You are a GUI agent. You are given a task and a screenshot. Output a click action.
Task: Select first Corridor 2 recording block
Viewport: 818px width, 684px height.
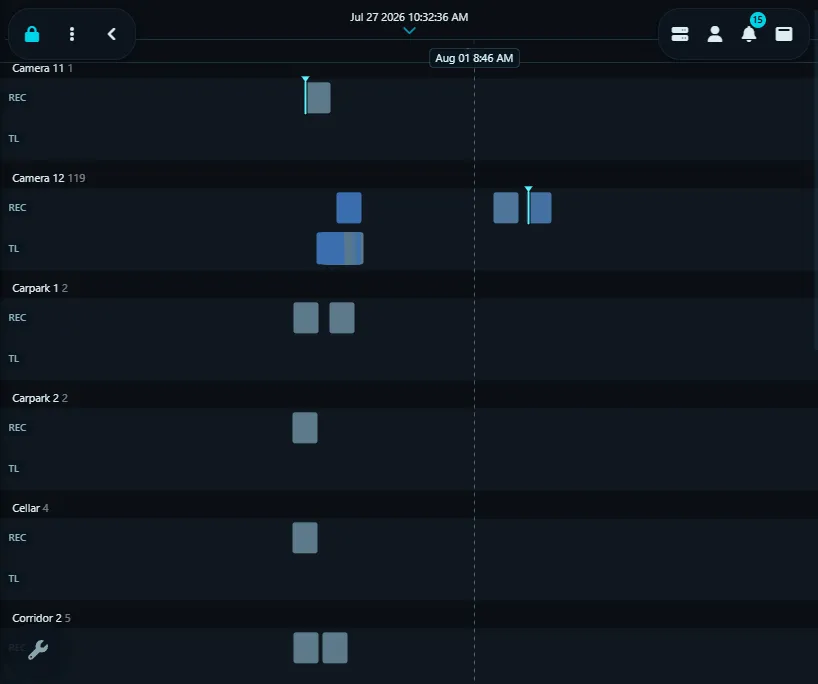click(x=306, y=648)
